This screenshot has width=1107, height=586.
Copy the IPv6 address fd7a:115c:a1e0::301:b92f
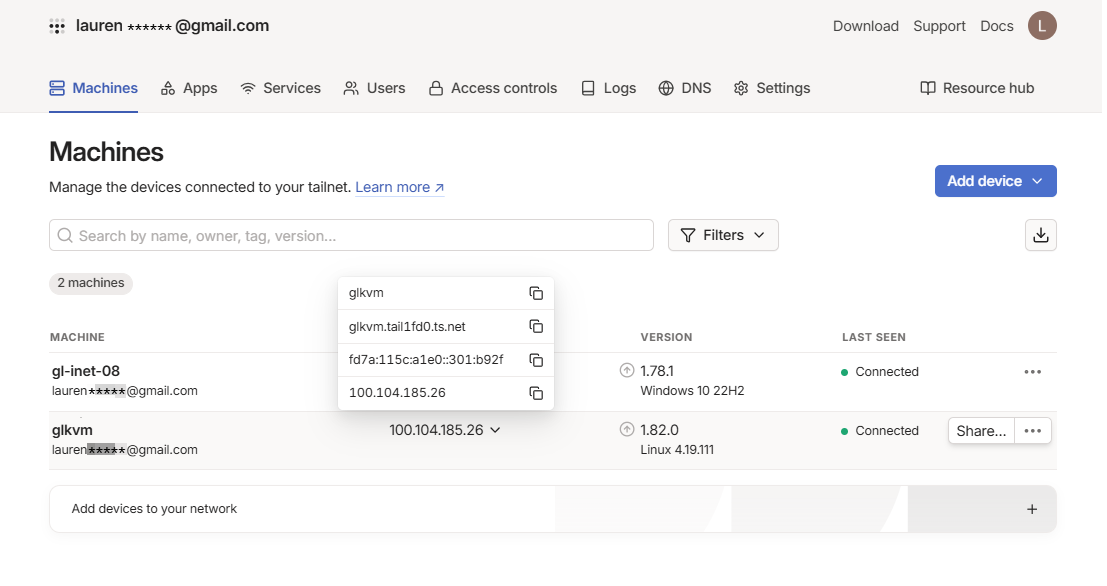coord(536,360)
